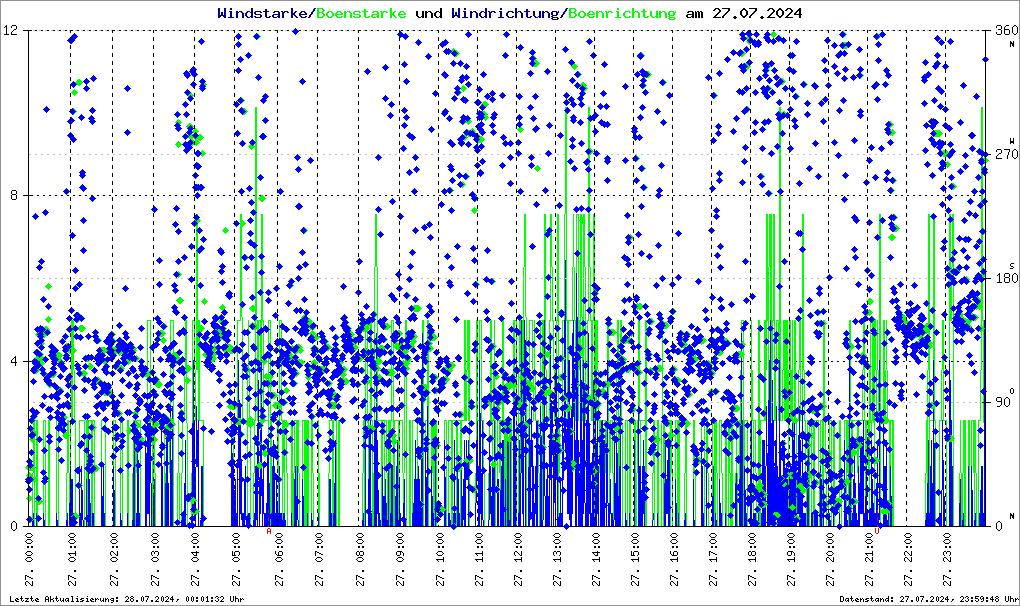Screen dimensions: 1020x606
Task: Click the 'Letzte Aktualisierung' timestamp text
Action: 127,599
